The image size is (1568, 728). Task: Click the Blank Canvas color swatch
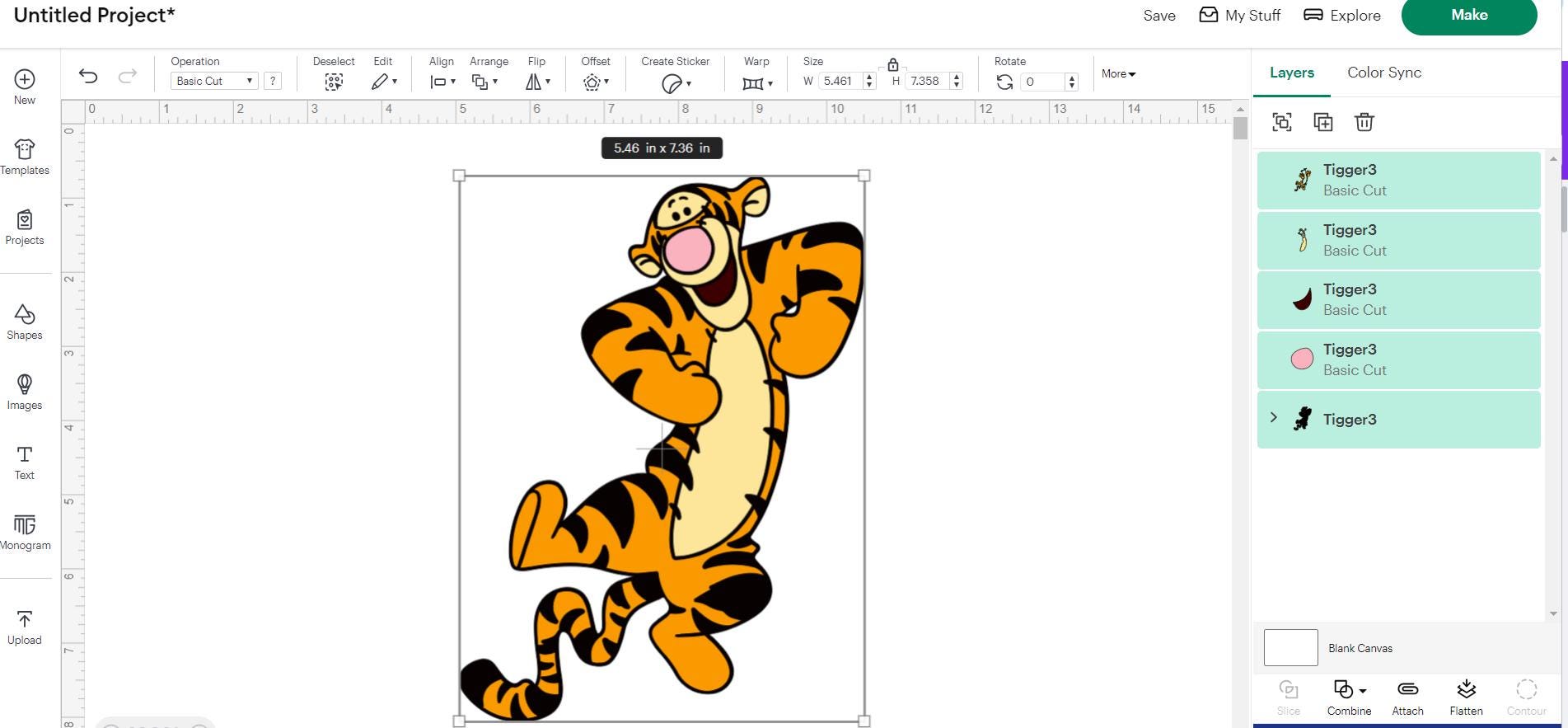pyautogui.click(x=1290, y=647)
